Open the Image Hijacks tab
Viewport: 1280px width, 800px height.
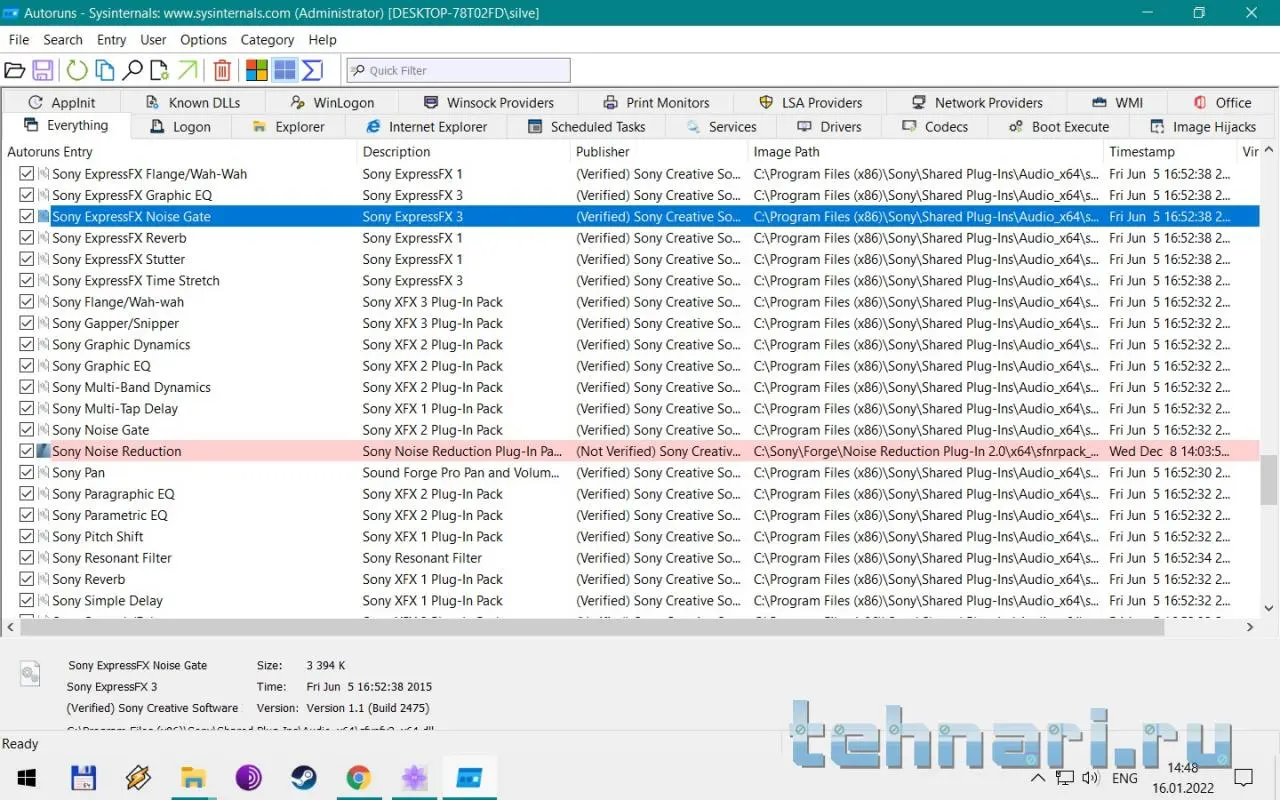1204,127
